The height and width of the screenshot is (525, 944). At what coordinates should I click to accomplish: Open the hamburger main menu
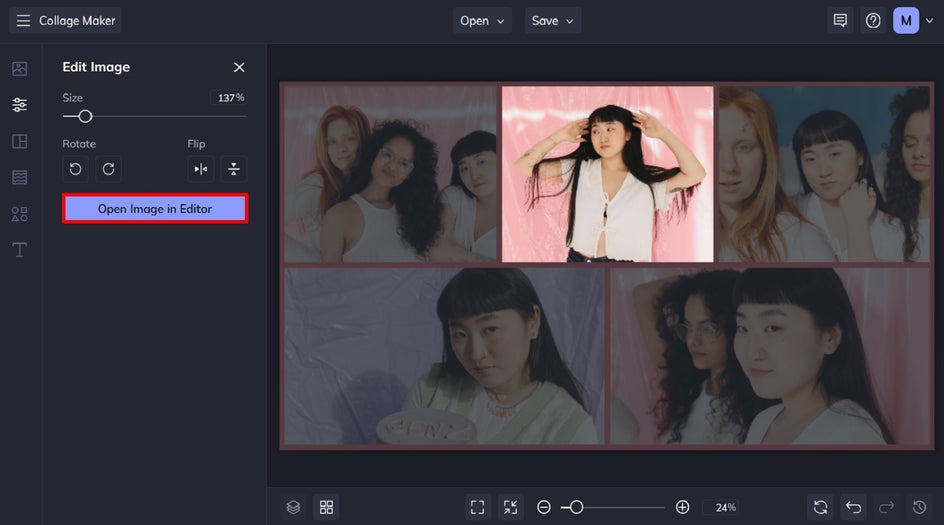(23, 20)
